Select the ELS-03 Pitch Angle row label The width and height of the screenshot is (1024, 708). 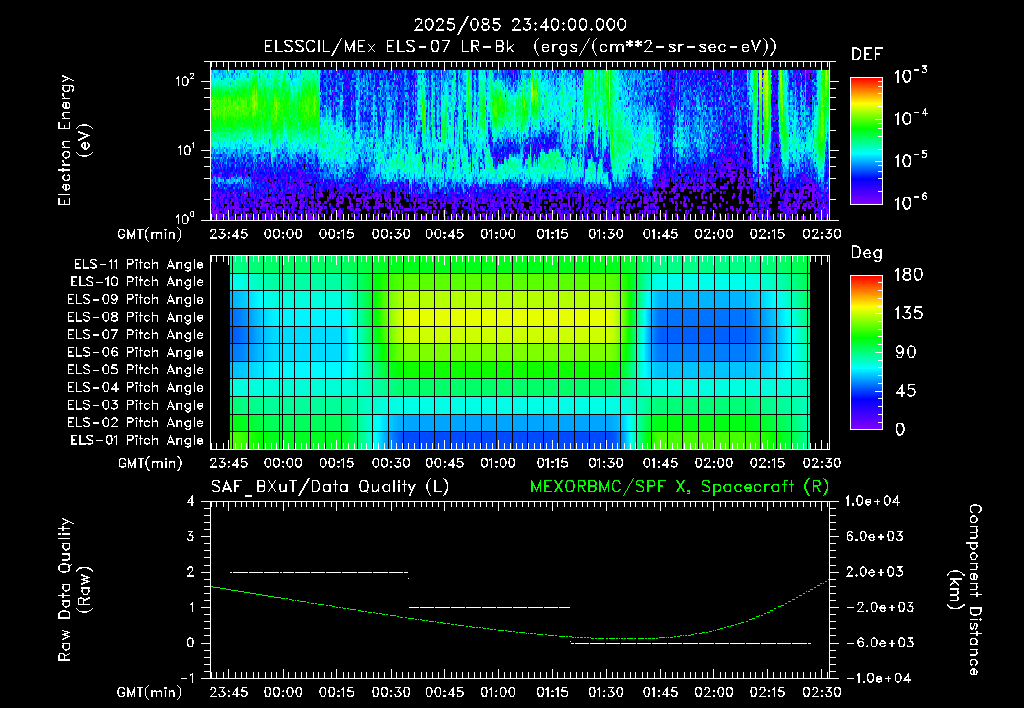[136, 405]
